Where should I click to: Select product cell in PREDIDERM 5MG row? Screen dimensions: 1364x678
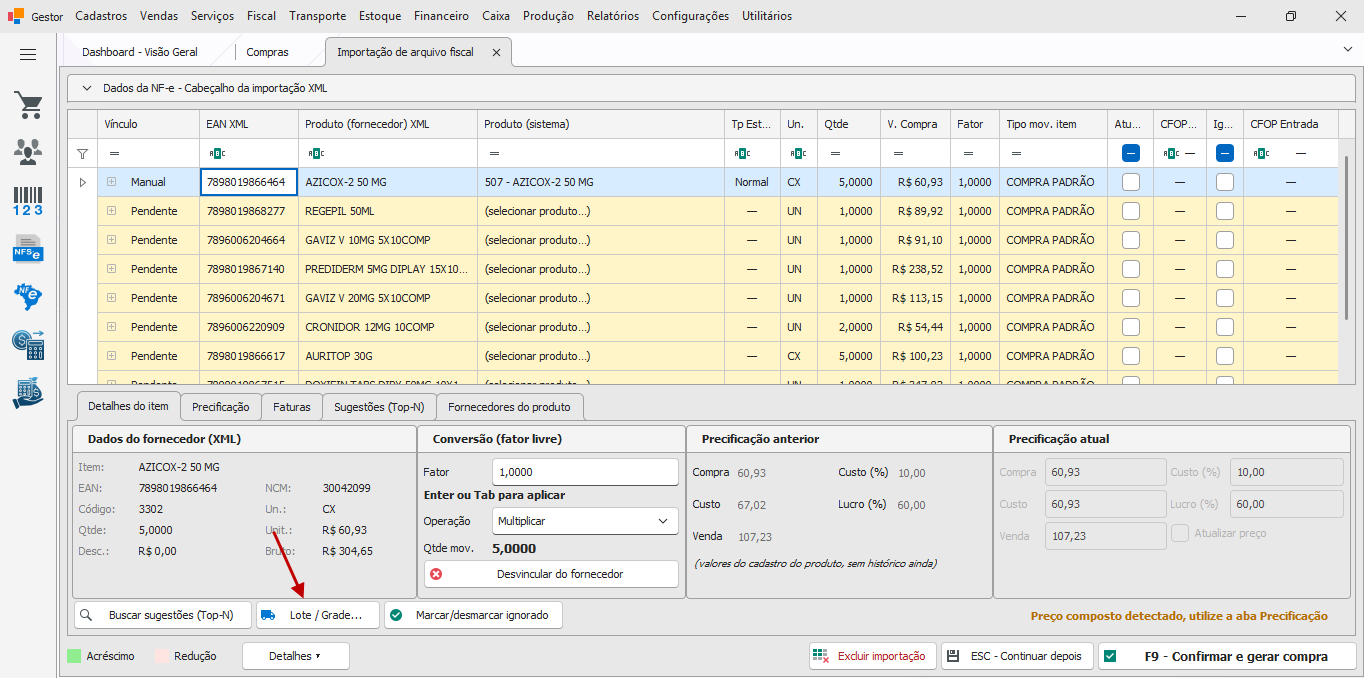pyautogui.click(x=602, y=269)
